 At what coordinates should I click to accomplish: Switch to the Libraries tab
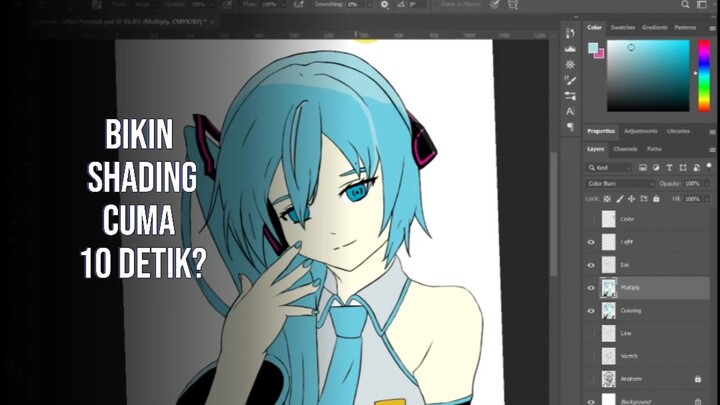coord(678,131)
